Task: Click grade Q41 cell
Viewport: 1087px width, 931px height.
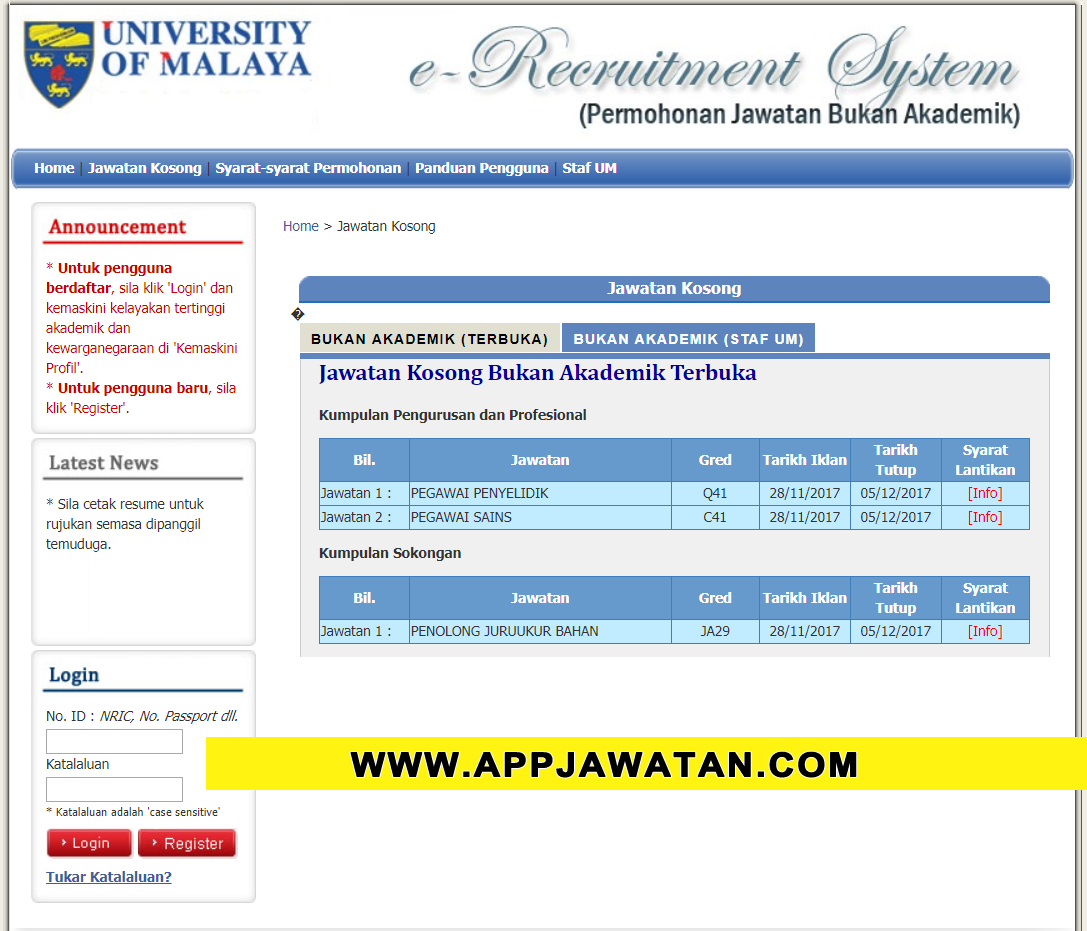Action: [x=715, y=494]
